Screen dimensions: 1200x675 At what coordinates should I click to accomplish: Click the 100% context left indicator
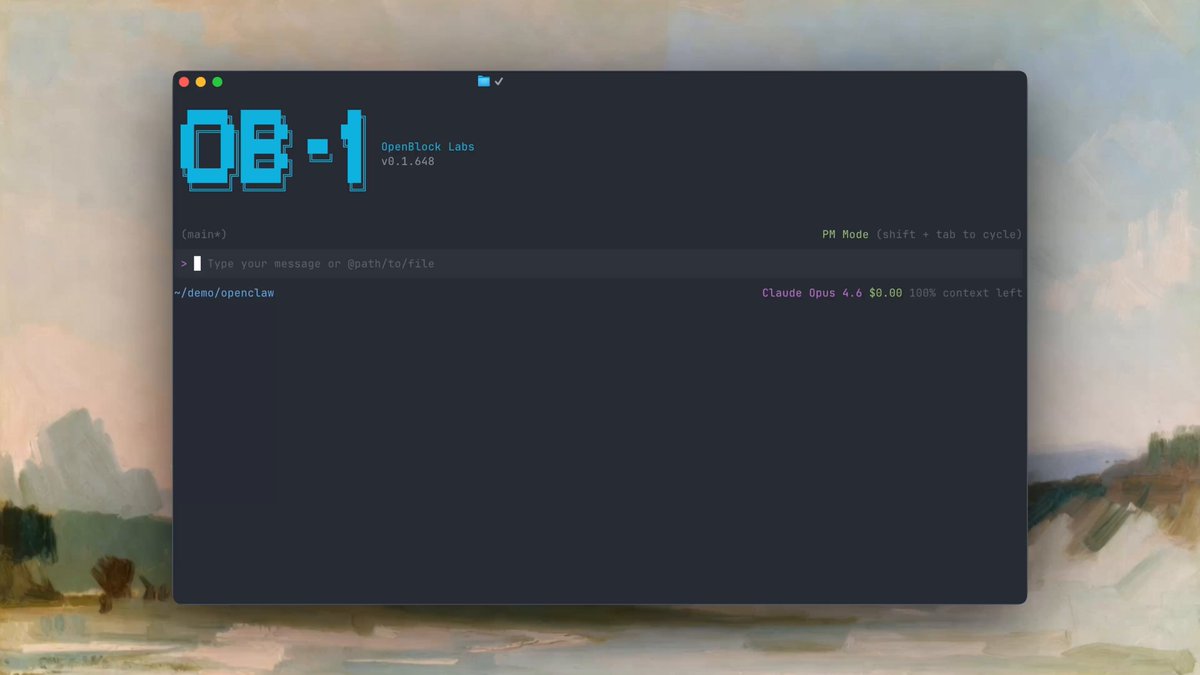965,293
